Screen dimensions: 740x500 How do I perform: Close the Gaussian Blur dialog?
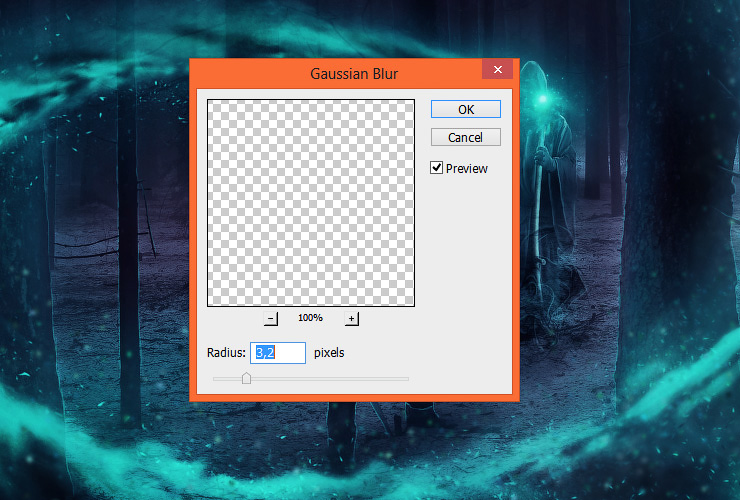point(497,69)
